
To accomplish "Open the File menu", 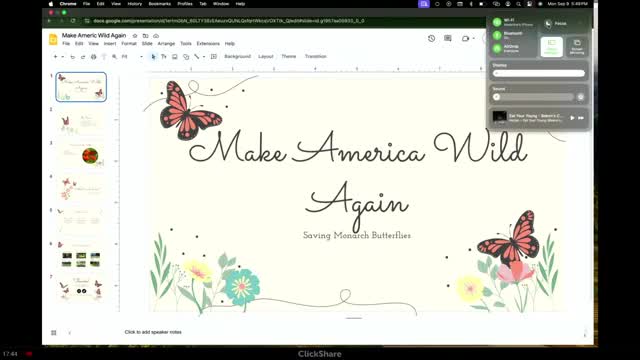I will click(x=66, y=44).
